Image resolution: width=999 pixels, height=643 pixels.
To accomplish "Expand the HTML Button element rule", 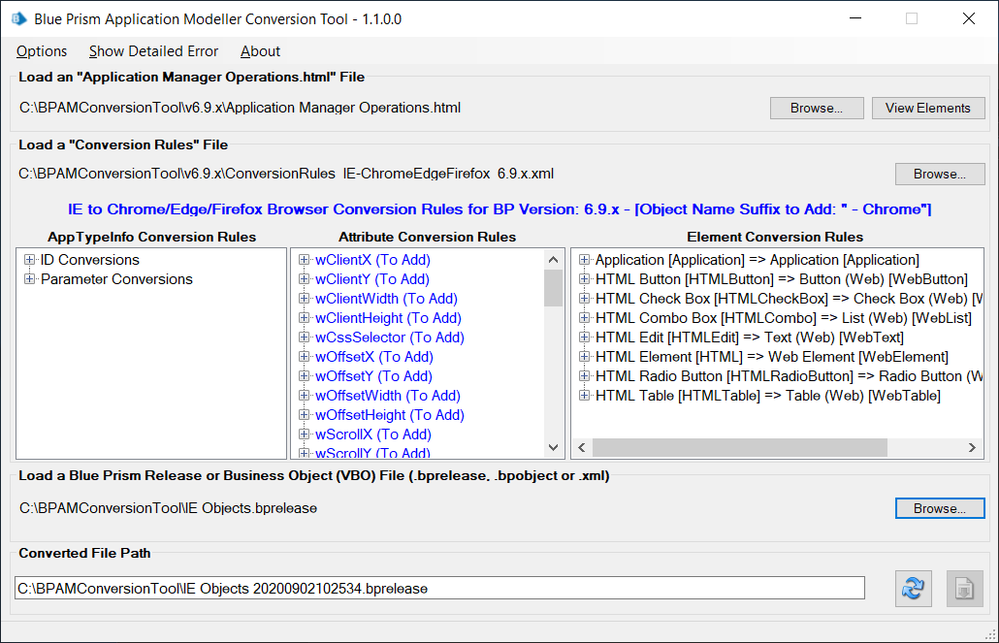I will 584,279.
